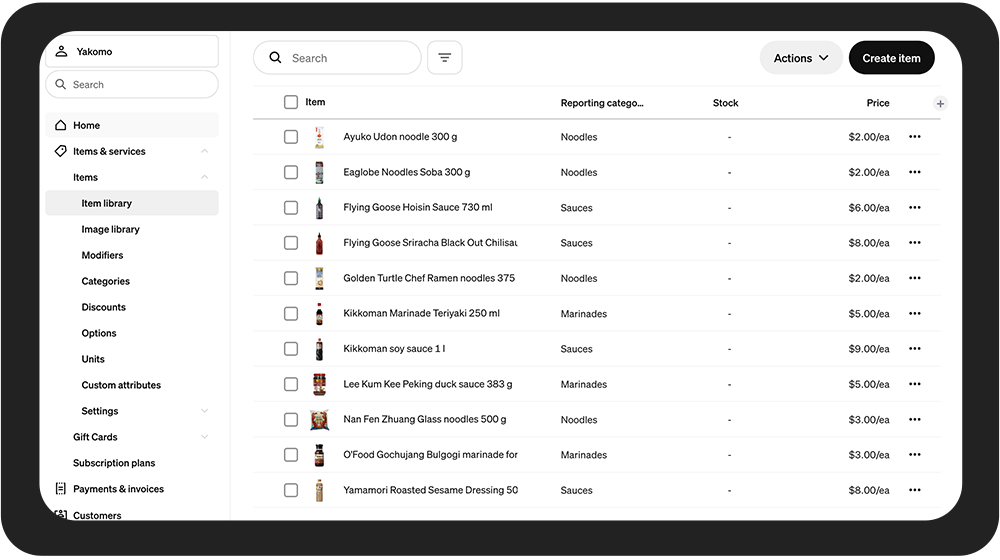Viewport: 1000px width, 560px height.
Task: Check the Kikkoman Marinade Teriyaki checkbox
Action: coord(291,313)
